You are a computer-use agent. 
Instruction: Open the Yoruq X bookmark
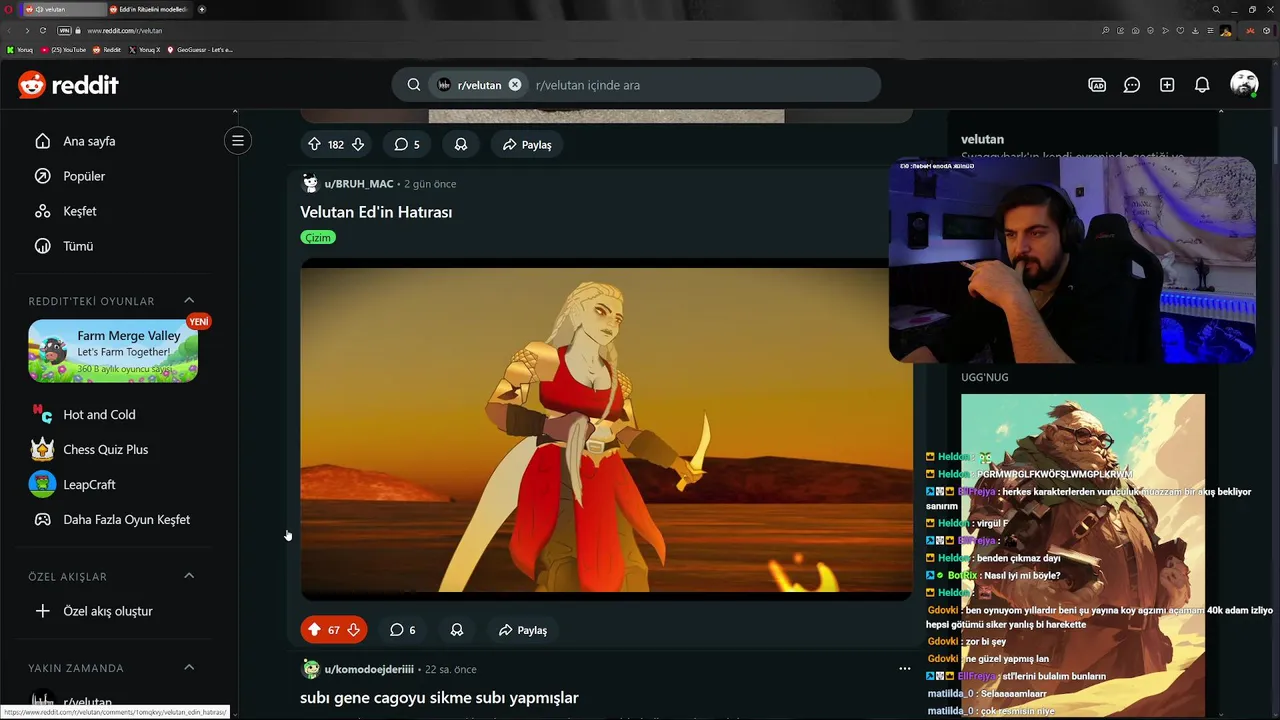click(144, 50)
